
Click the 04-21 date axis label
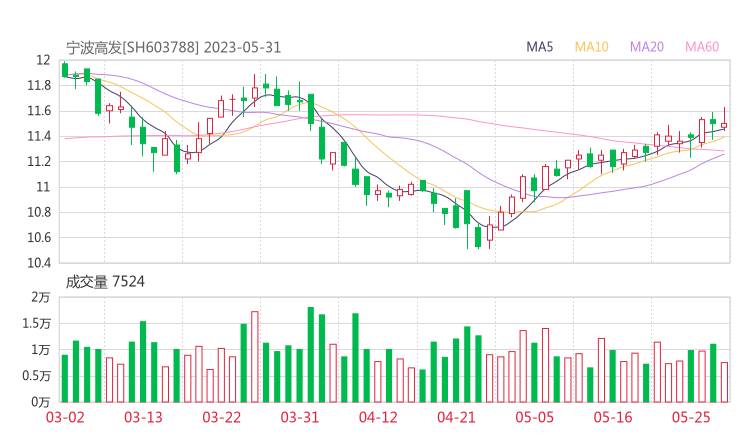(456, 417)
